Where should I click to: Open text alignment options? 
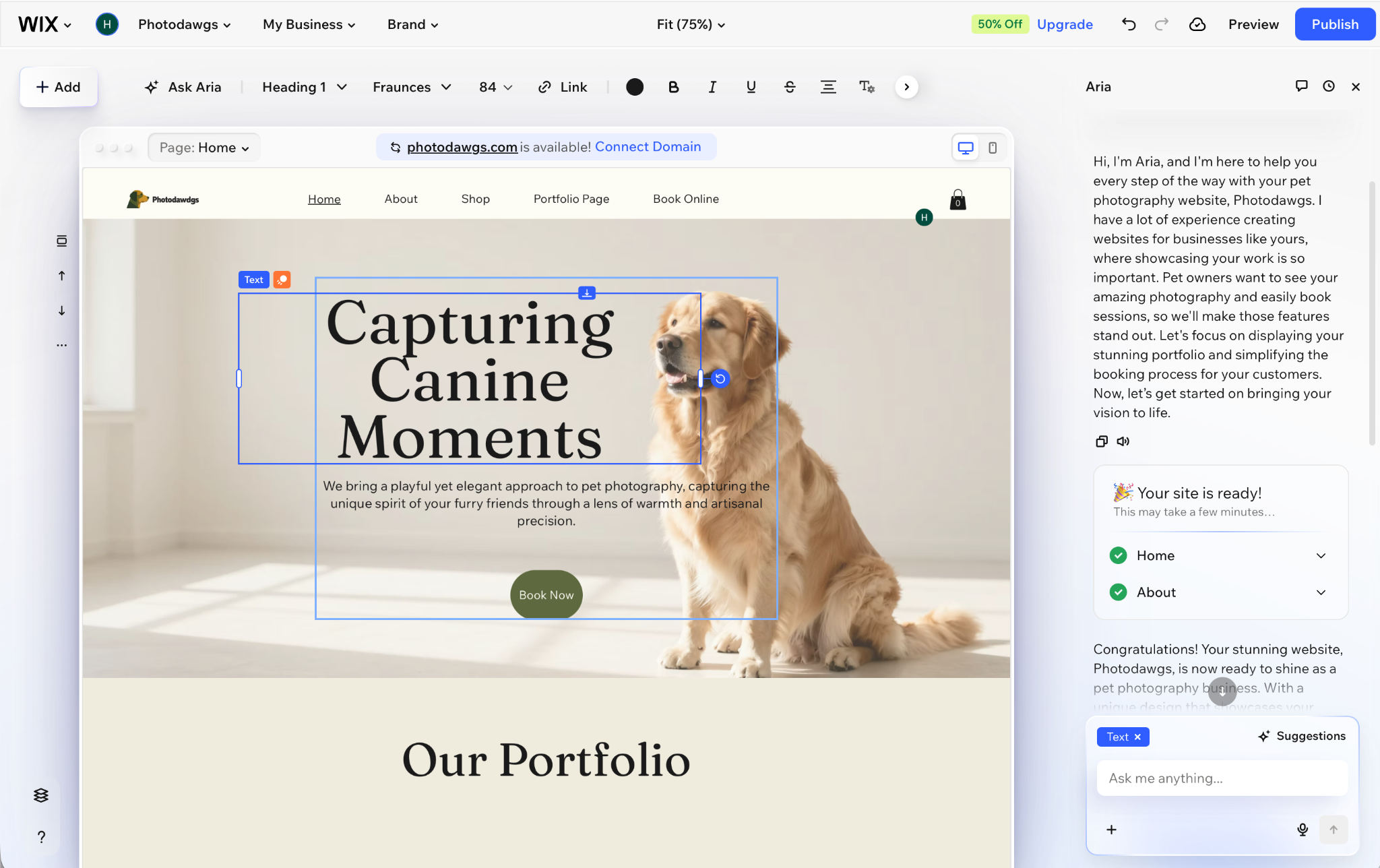point(828,87)
